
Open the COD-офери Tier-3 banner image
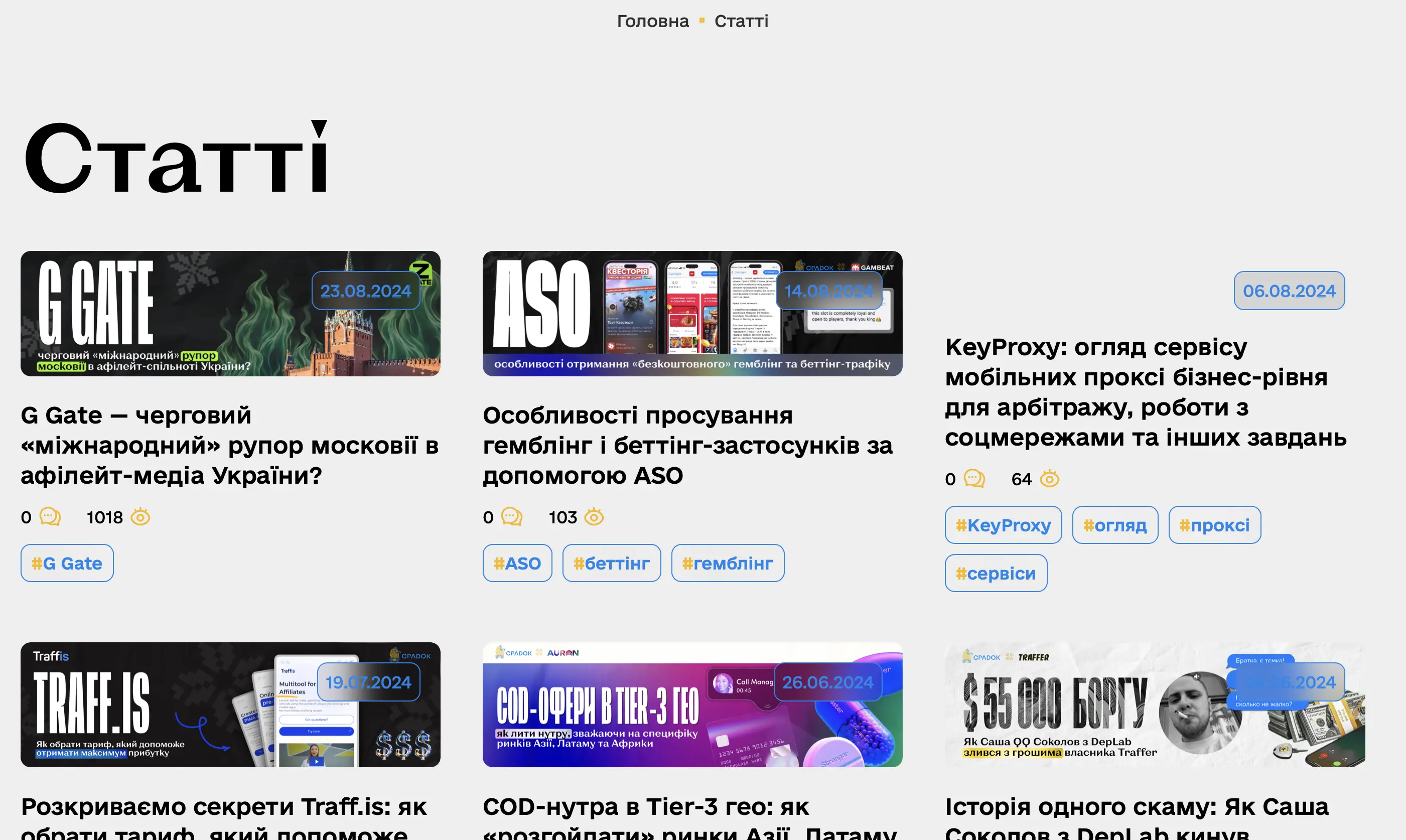(x=692, y=705)
